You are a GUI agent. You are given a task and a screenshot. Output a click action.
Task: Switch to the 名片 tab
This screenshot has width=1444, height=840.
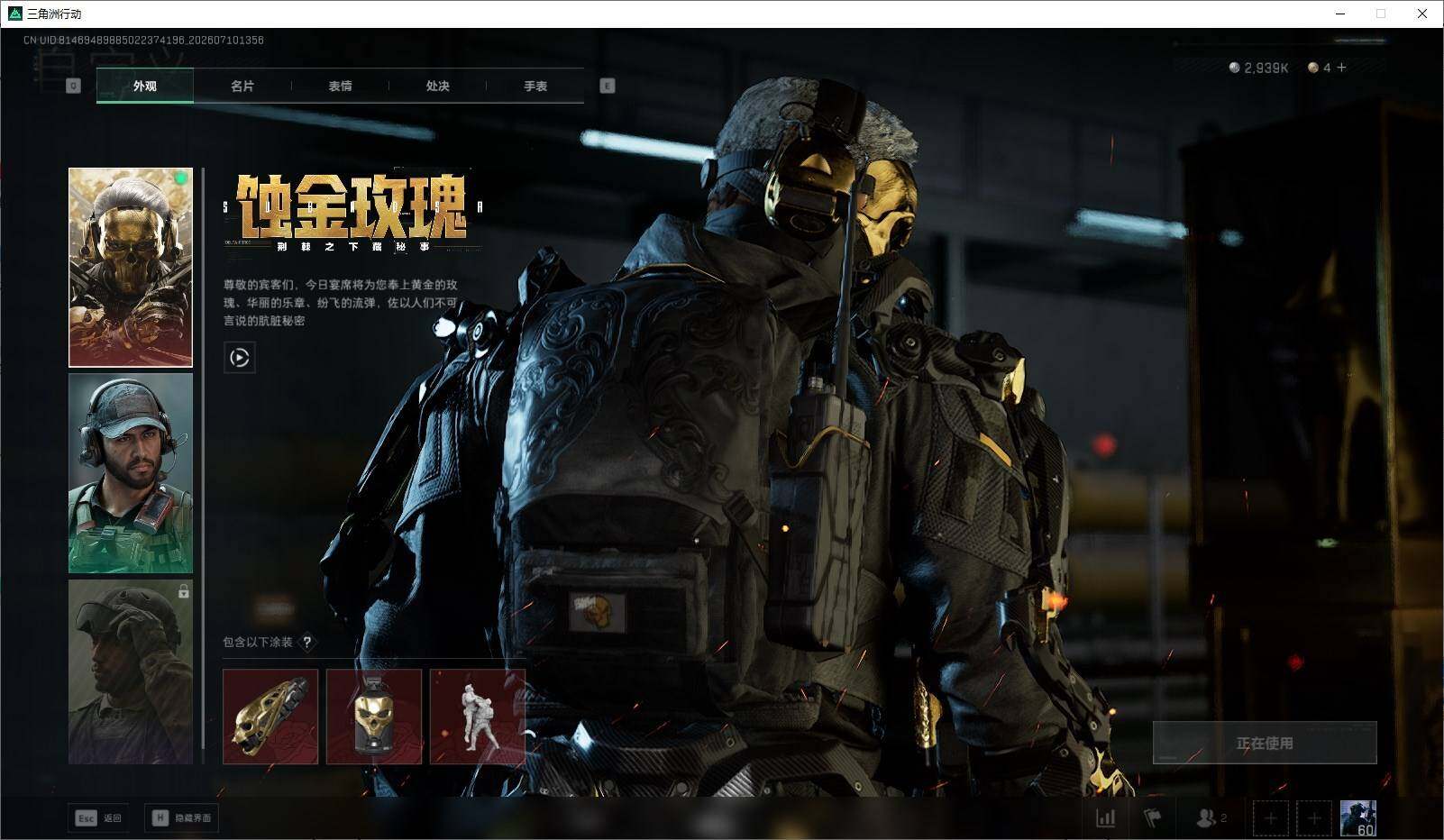tap(242, 86)
